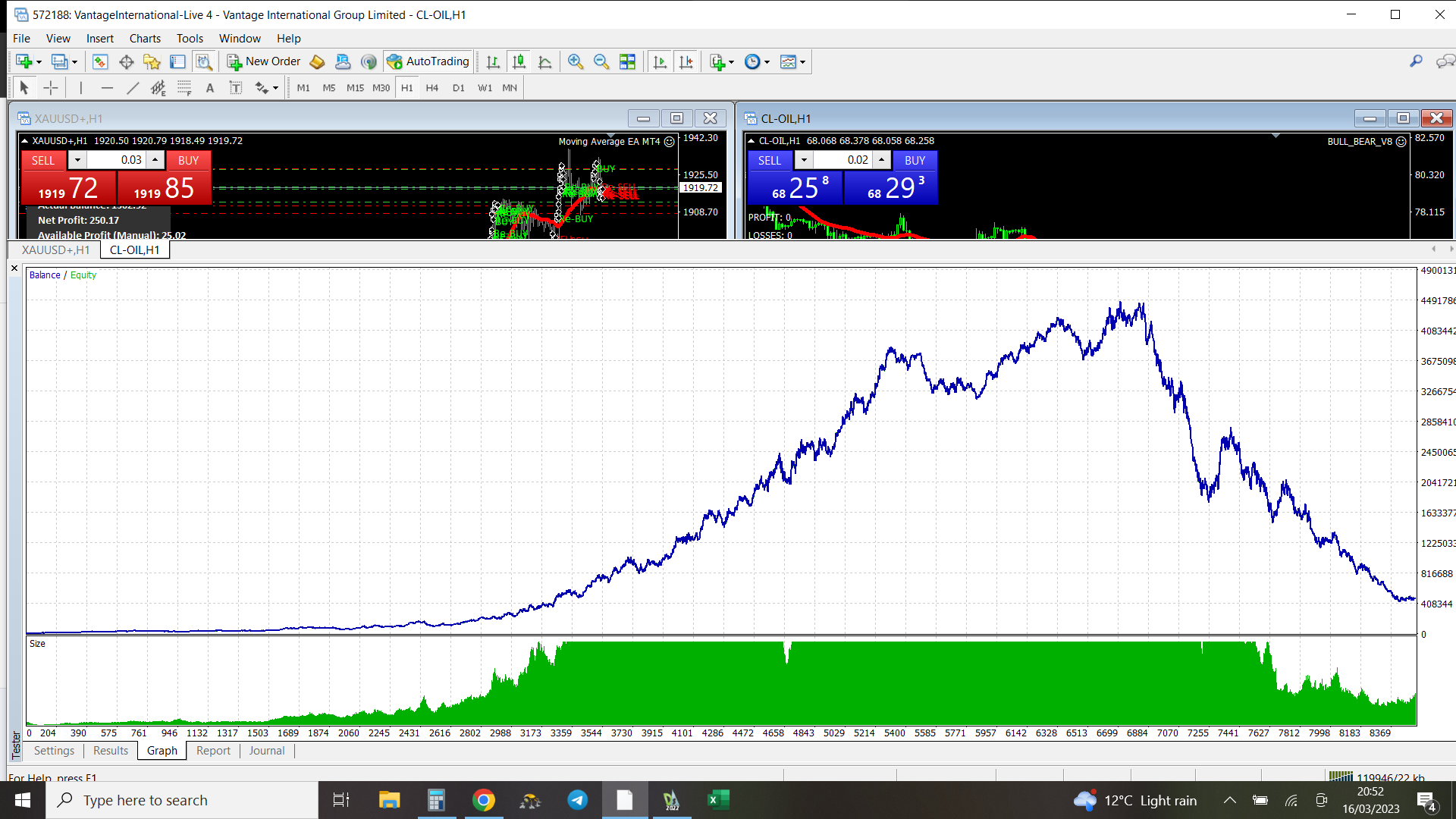
Task: Open XAUUSD lot size dropdown arrow
Action: tap(77, 160)
